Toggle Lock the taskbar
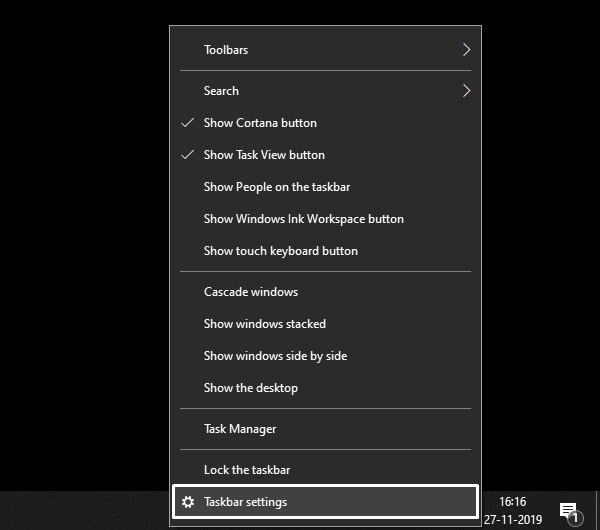 325,470
